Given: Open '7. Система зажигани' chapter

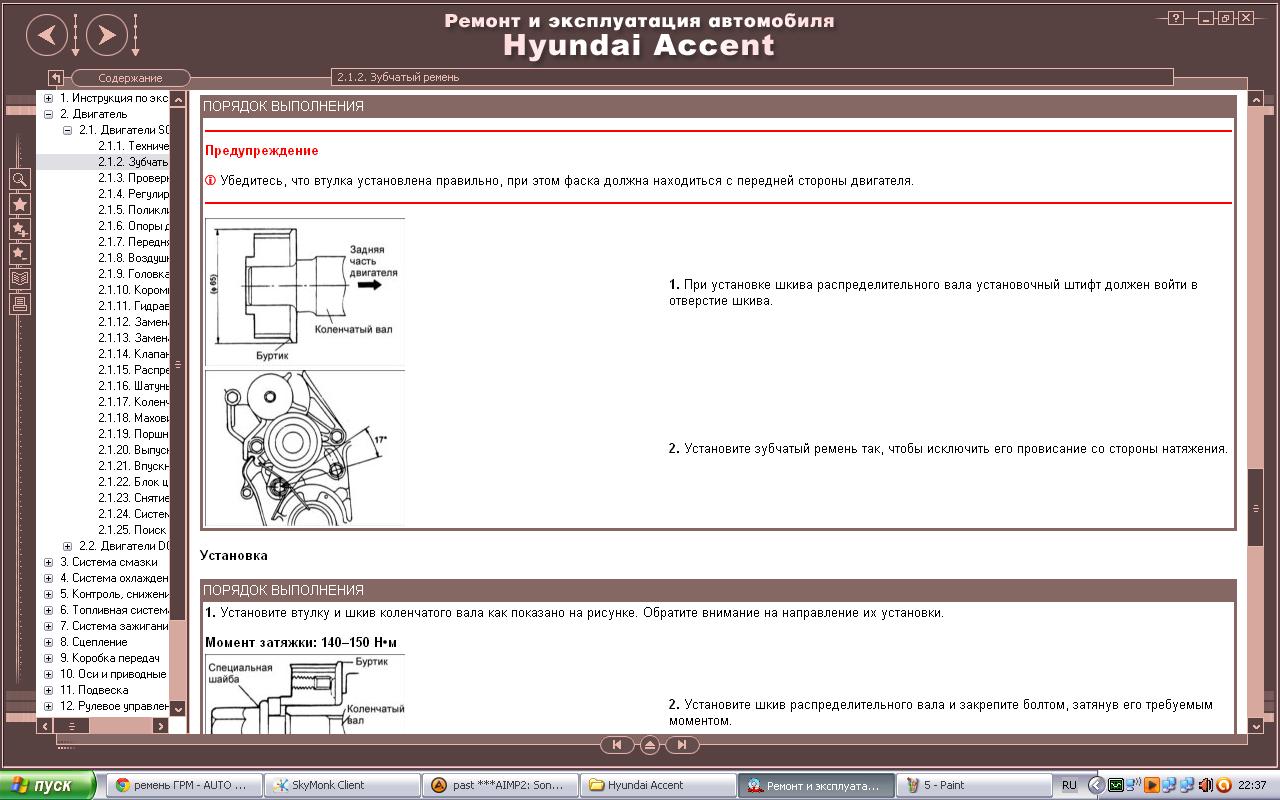Looking at the screenshot, I should (x=114, y=626).
